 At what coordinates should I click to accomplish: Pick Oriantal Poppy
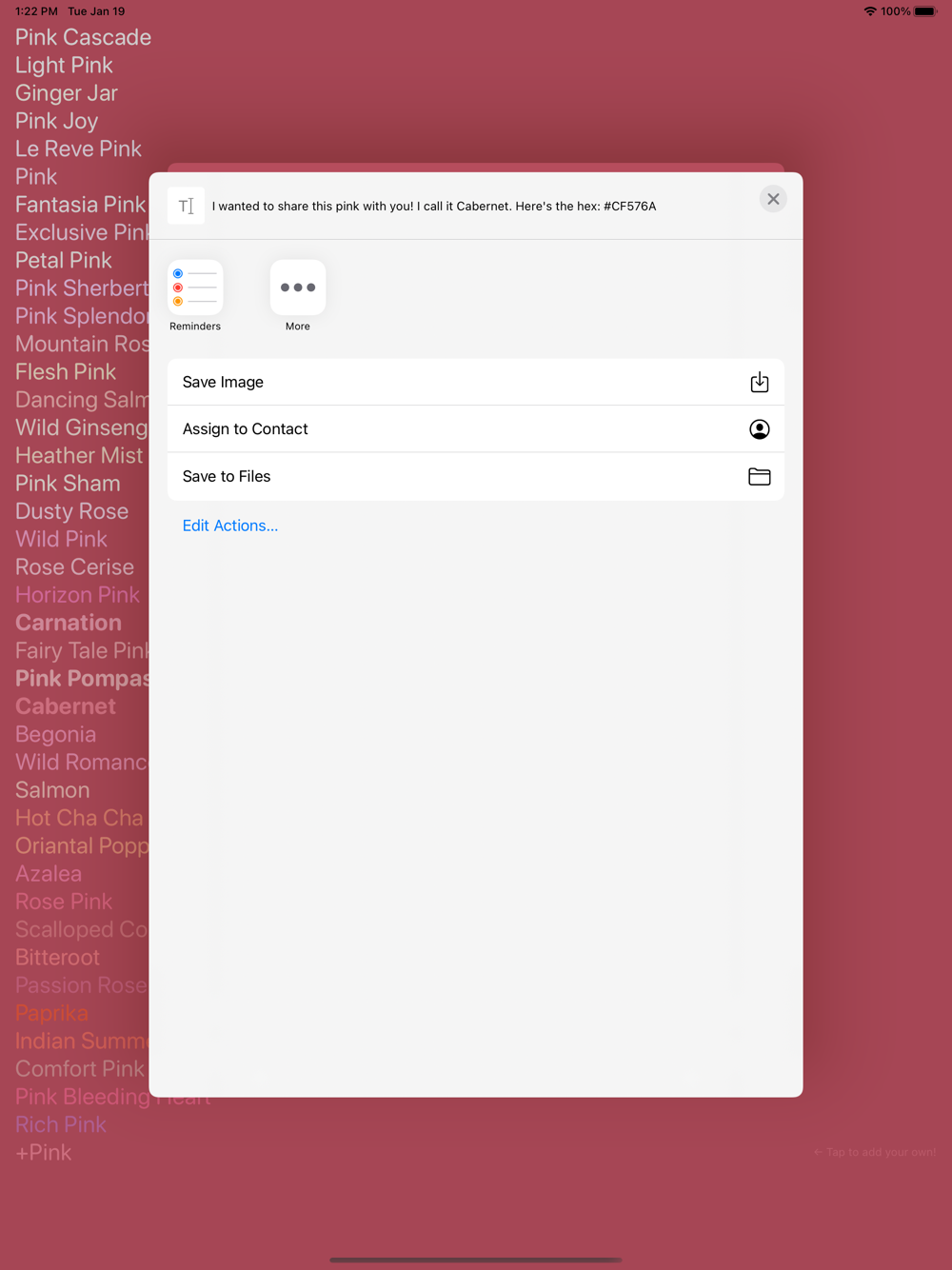point(82,845)
